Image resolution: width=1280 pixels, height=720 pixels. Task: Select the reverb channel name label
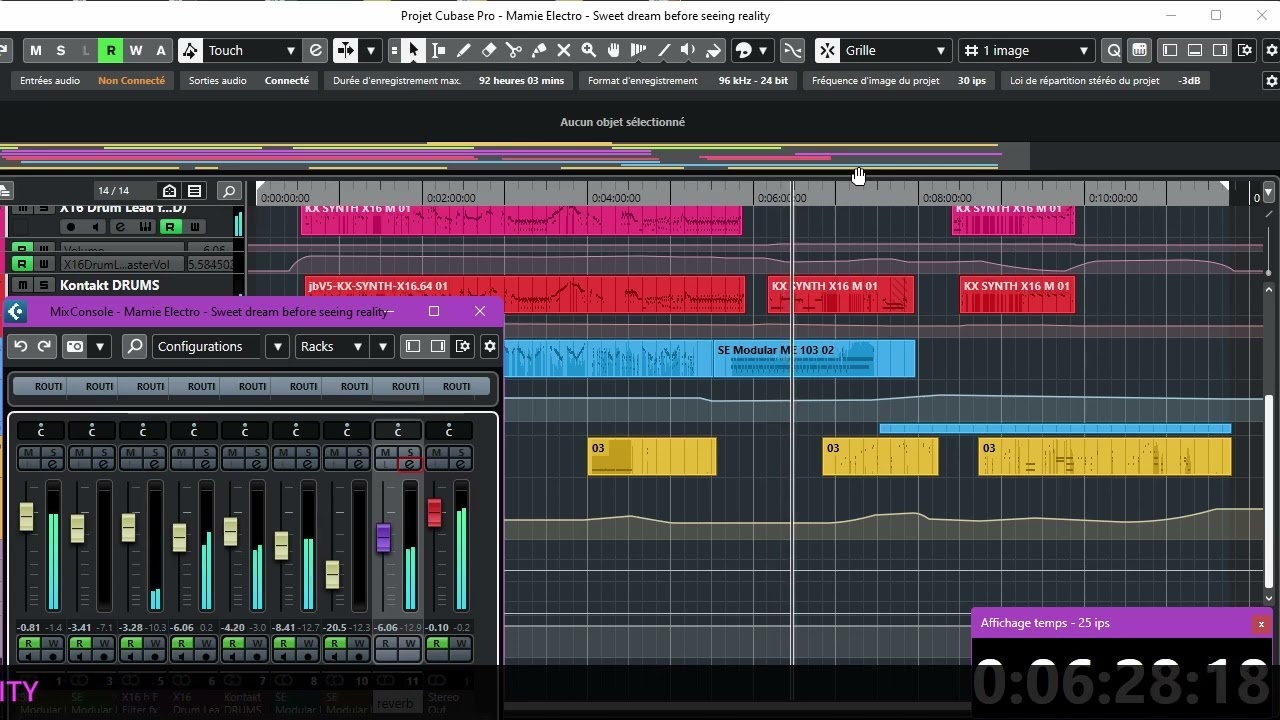click(397, 702)
